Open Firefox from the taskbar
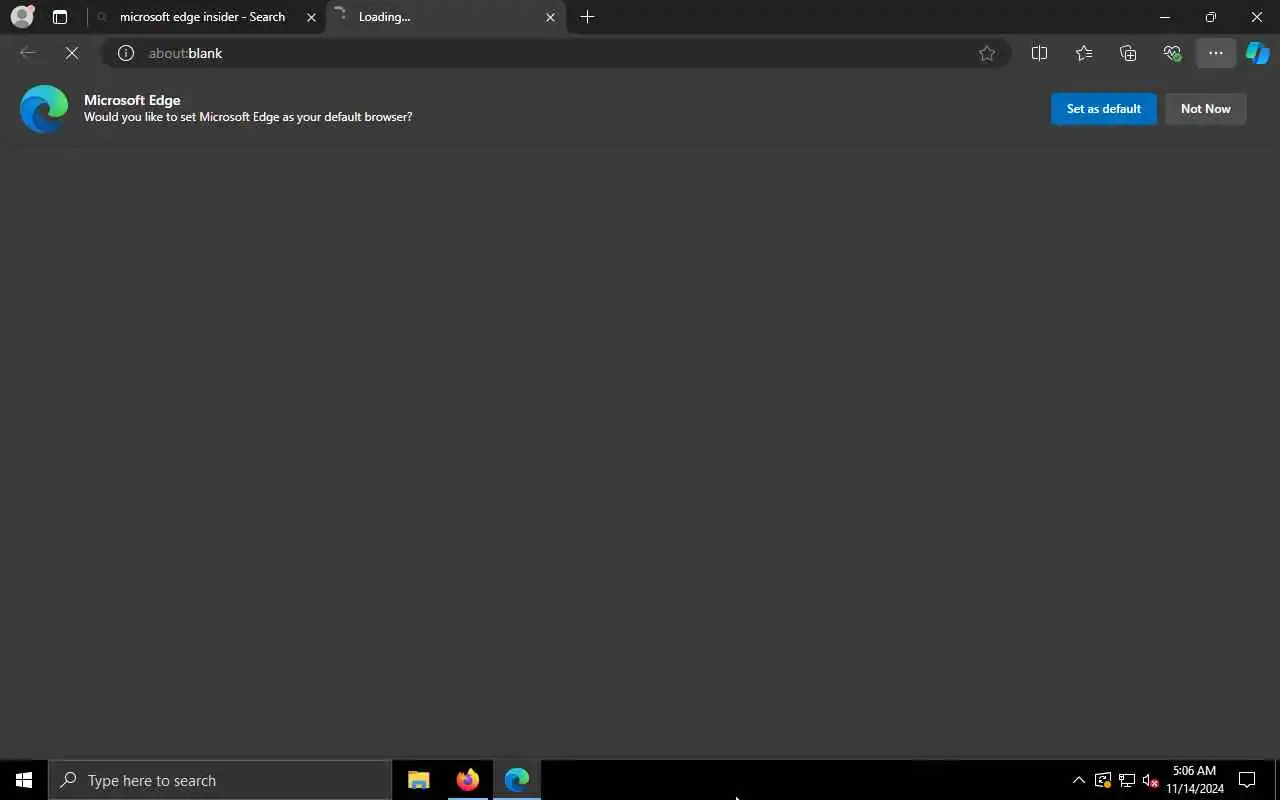 (x=468, y=780)
